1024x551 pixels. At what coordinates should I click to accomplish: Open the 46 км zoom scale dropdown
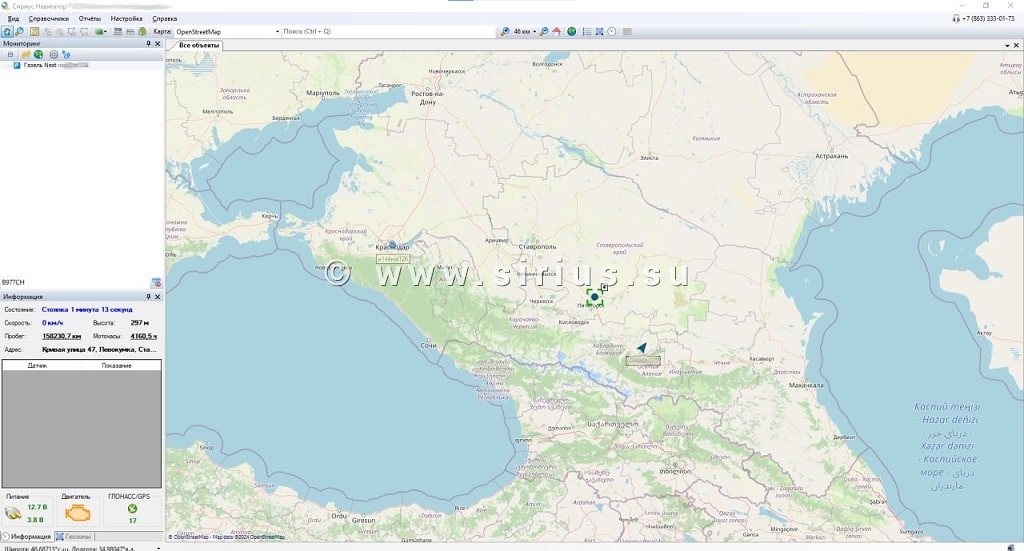click(535, 32)
